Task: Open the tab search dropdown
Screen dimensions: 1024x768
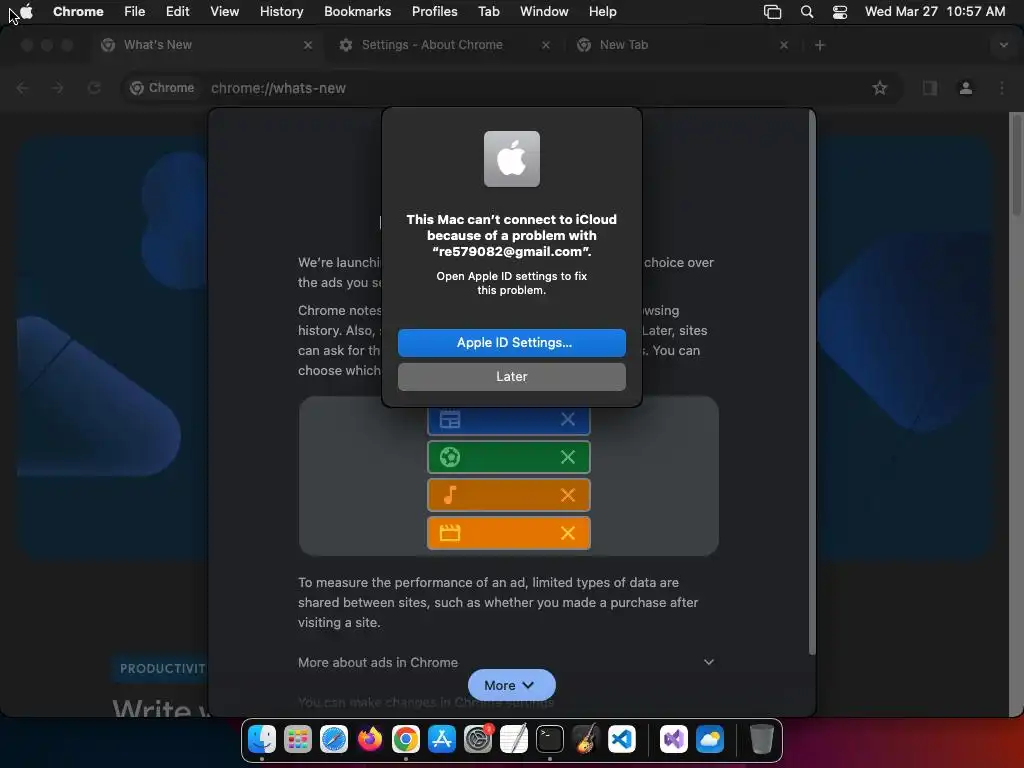Action: [x=1003, y=45]
